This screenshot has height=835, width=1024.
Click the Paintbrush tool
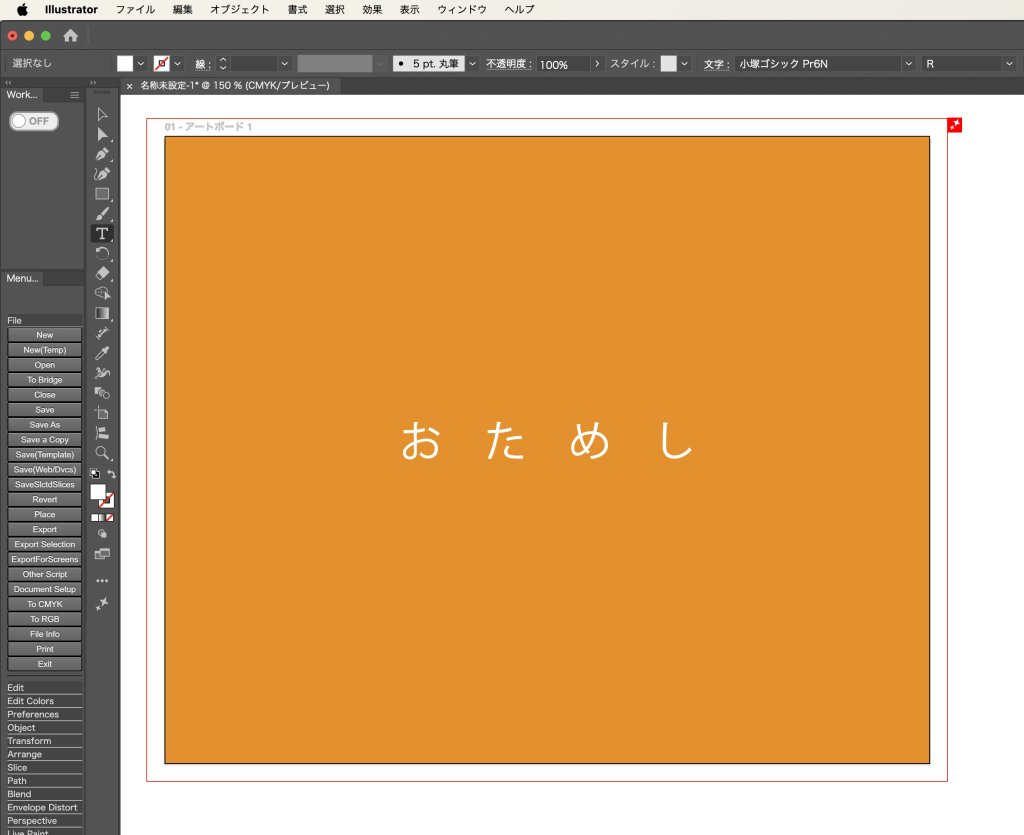point(102,214)
